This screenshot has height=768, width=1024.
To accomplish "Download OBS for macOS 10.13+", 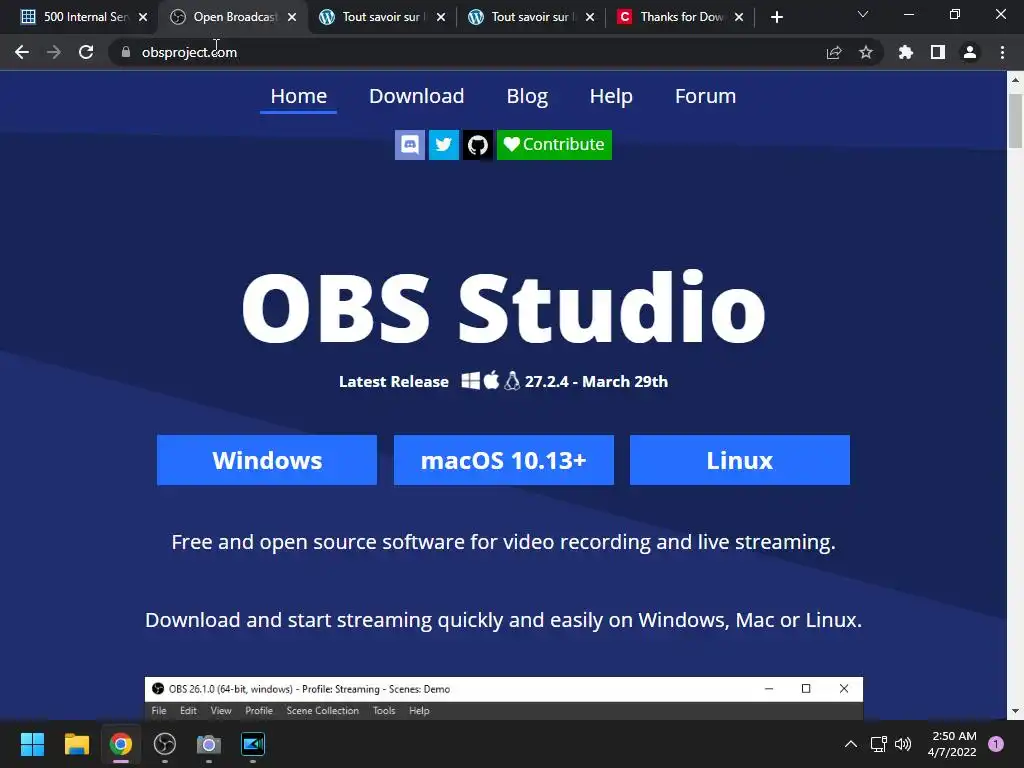I will (x=504, y=460).
